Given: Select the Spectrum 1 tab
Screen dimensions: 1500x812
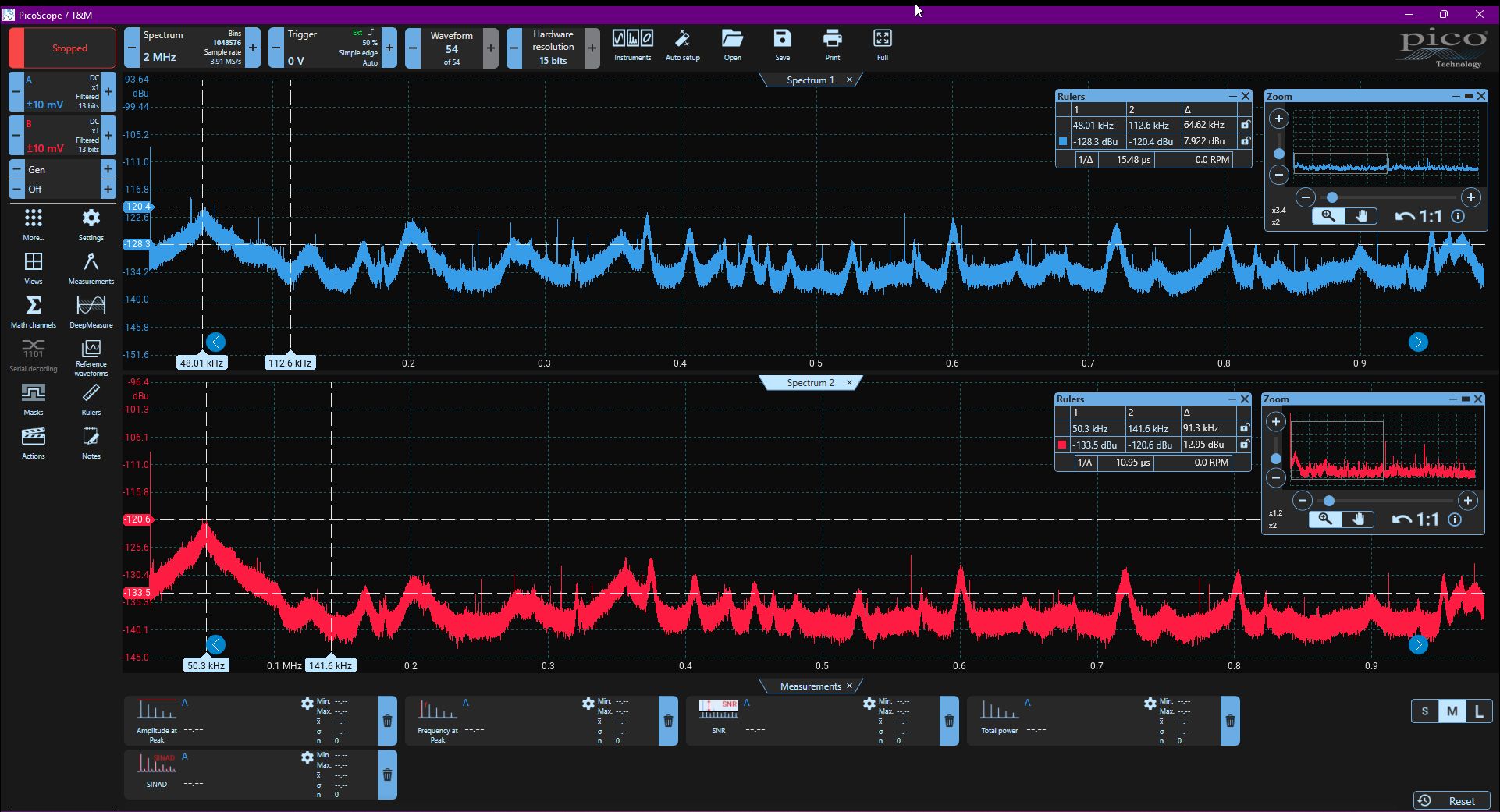Looking at the screenshot, I should [x=810, y=80].
